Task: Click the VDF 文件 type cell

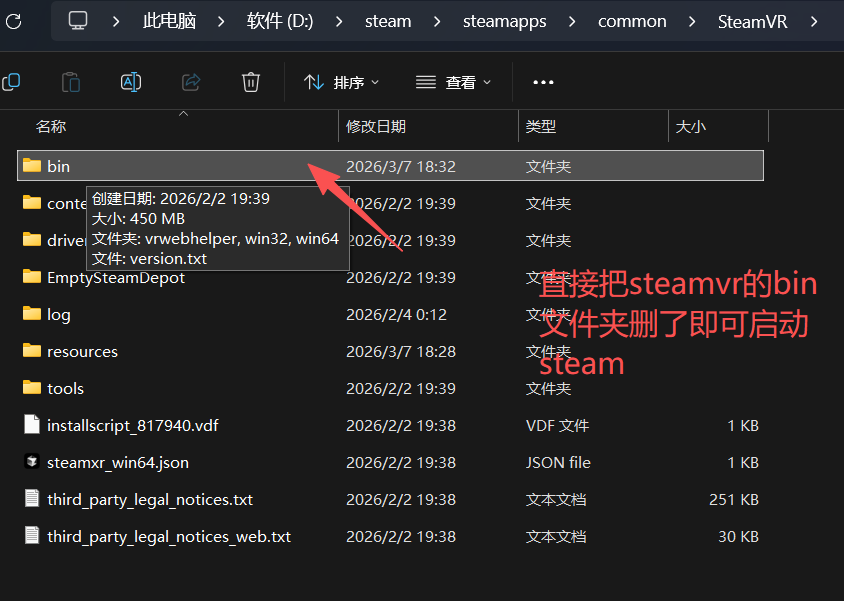Action: coord(557,426)
